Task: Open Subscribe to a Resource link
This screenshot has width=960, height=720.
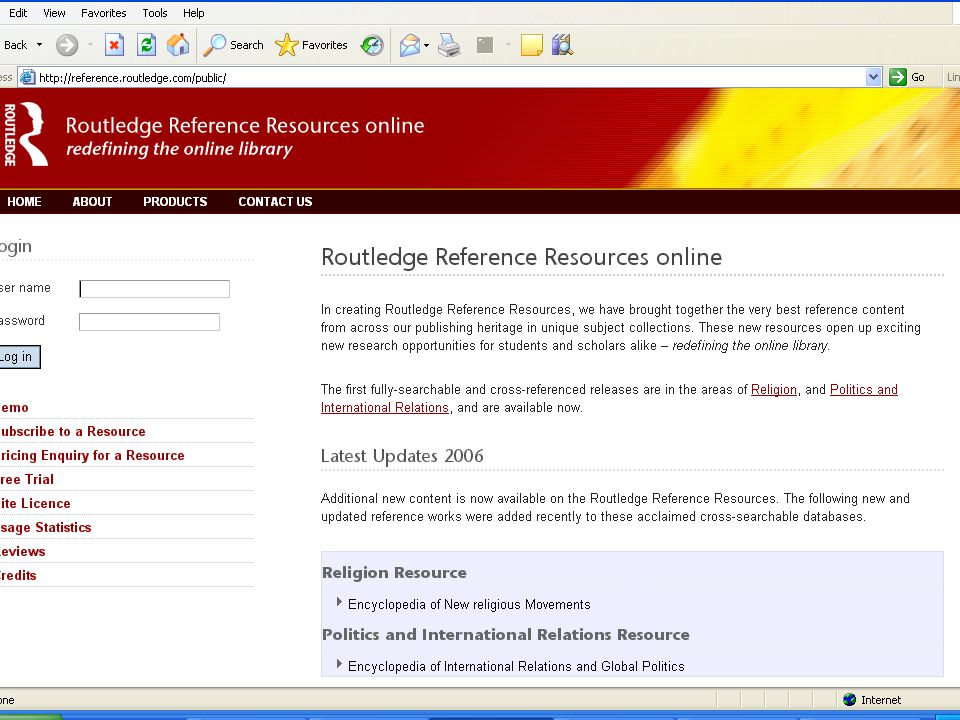Action: point(73,432)
